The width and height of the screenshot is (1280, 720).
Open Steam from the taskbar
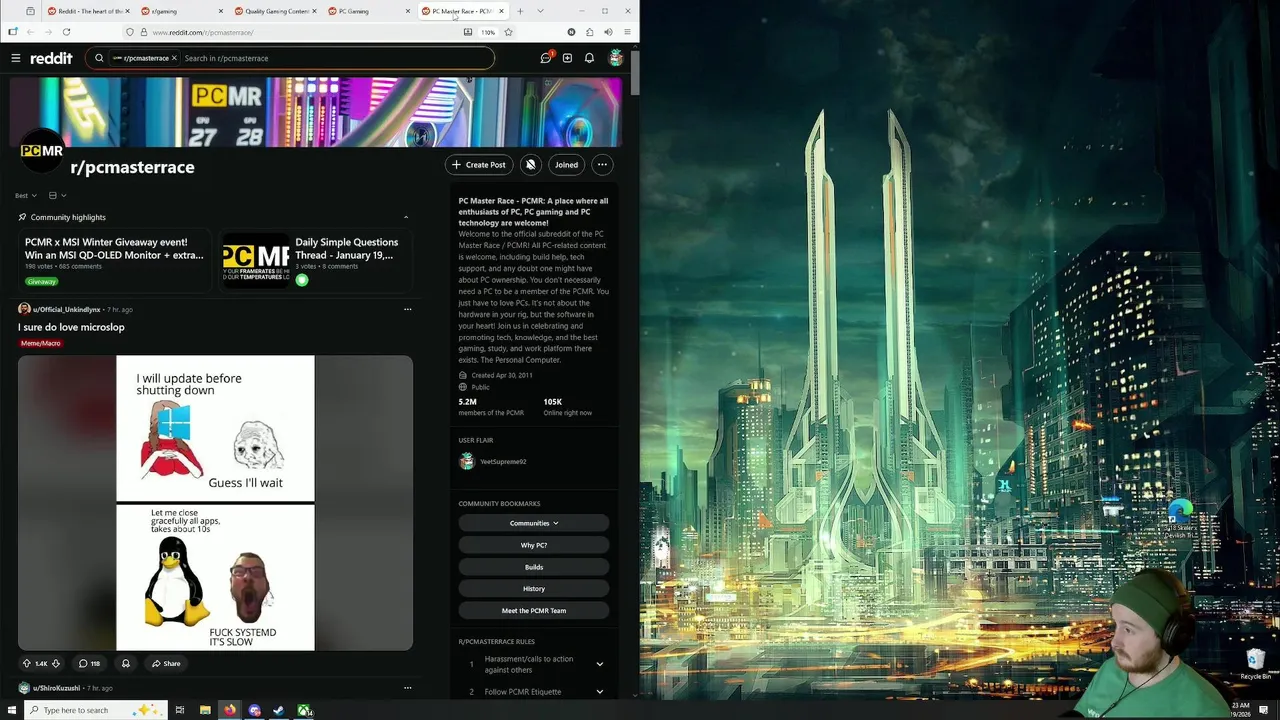(x=279, y=710)
